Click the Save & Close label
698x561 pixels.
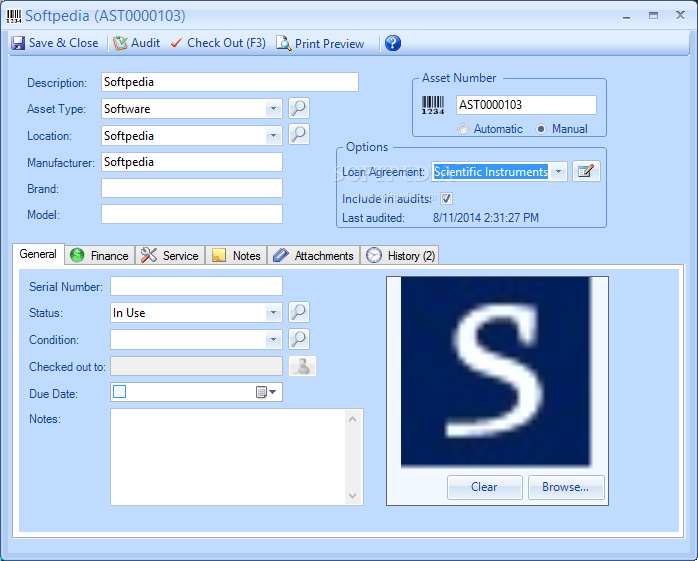[x=63, y=43]
